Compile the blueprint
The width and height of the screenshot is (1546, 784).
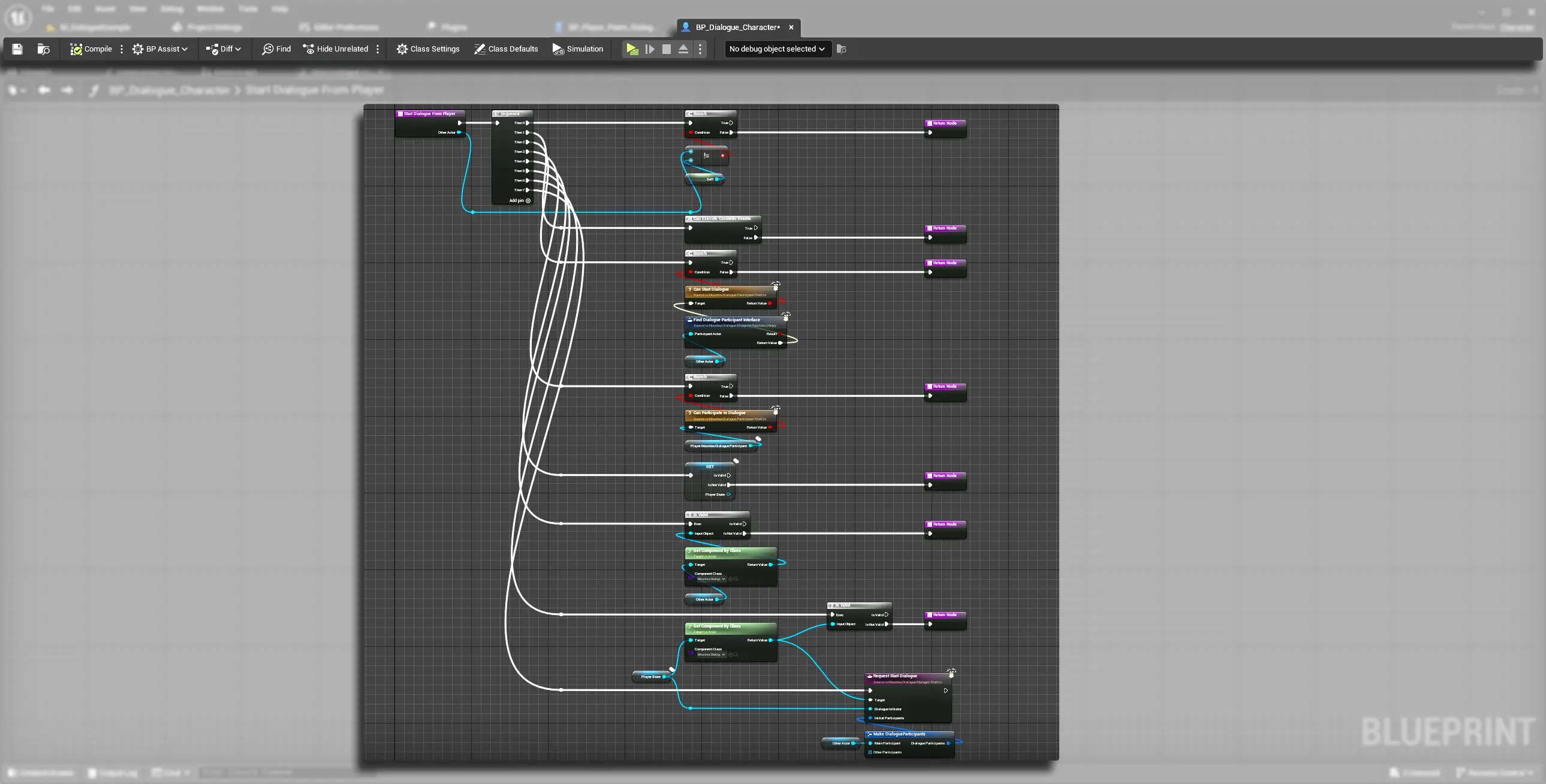[91, 49]
